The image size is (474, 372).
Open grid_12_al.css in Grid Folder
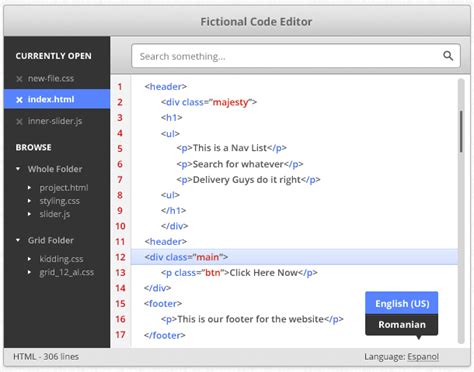67,272
